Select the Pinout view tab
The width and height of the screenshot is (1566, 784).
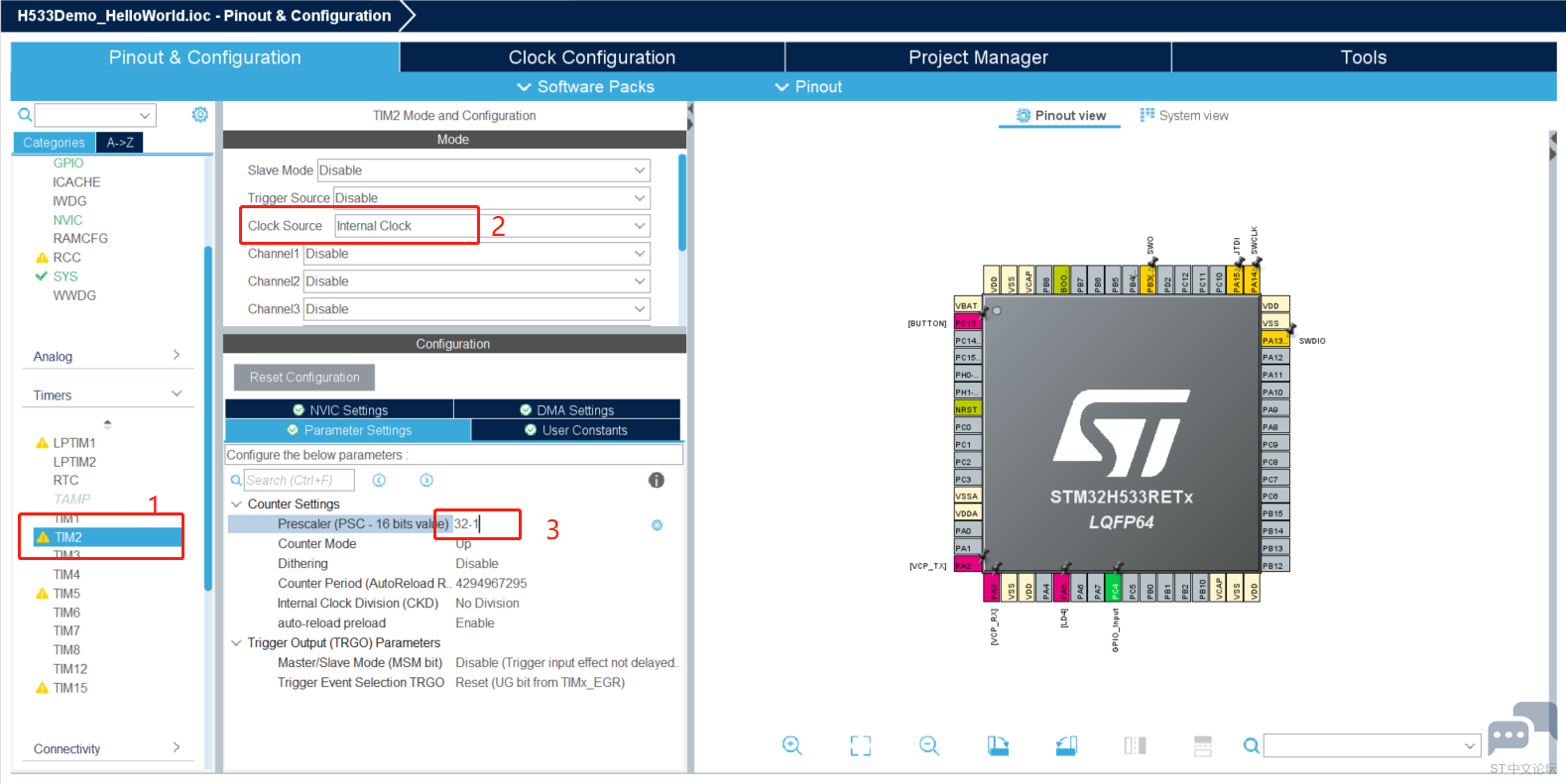(1060, 116)
